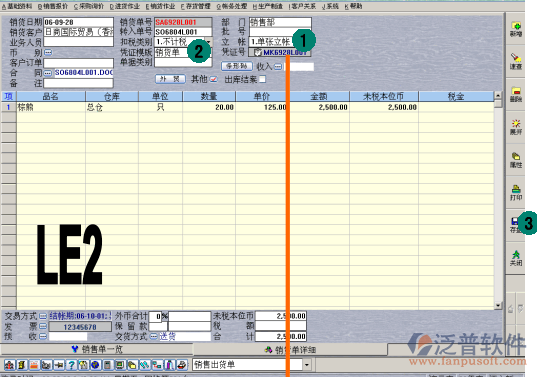Open the 属性 (properties) sidebar icon
The width and height of the screenshot is (537, 377).
click(516, 160)
